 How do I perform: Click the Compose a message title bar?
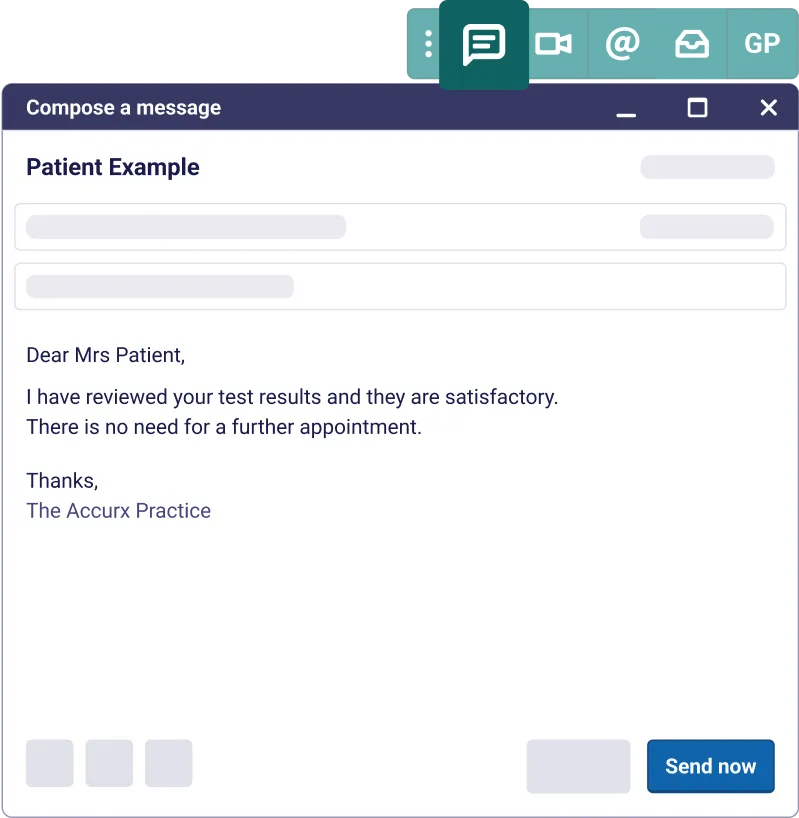(122, 107)
